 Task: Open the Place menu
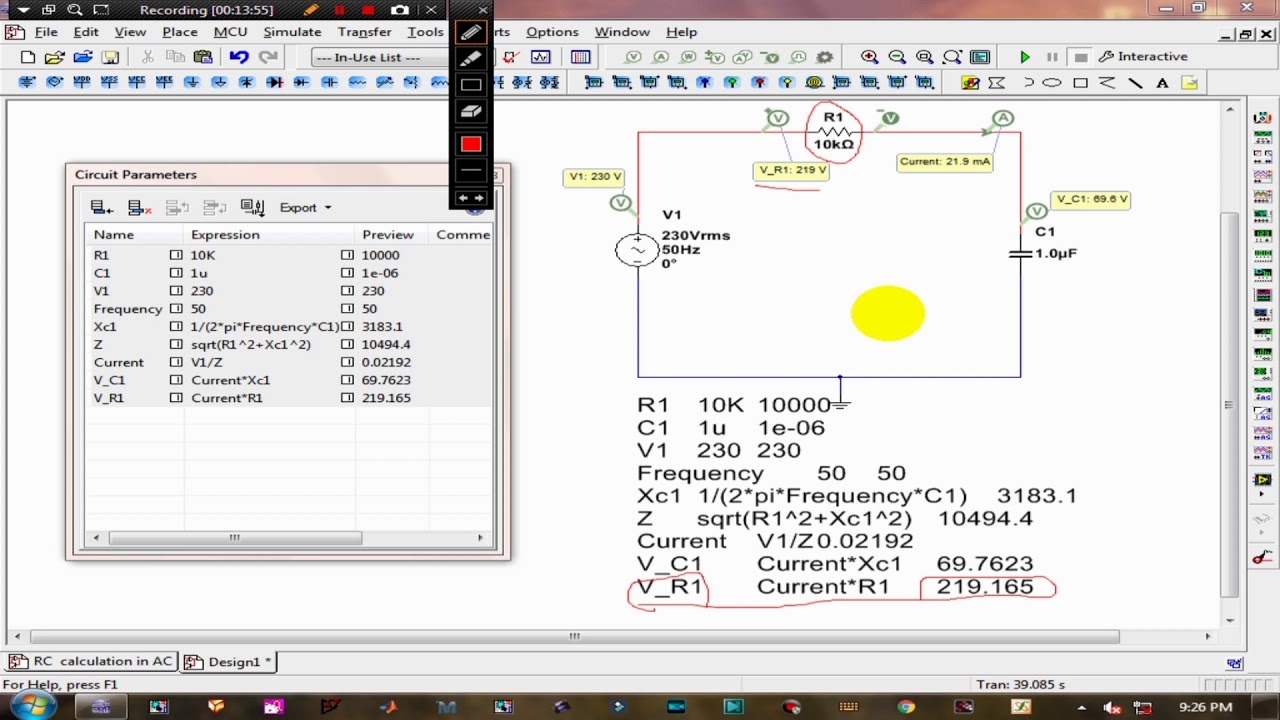[180, 32]
